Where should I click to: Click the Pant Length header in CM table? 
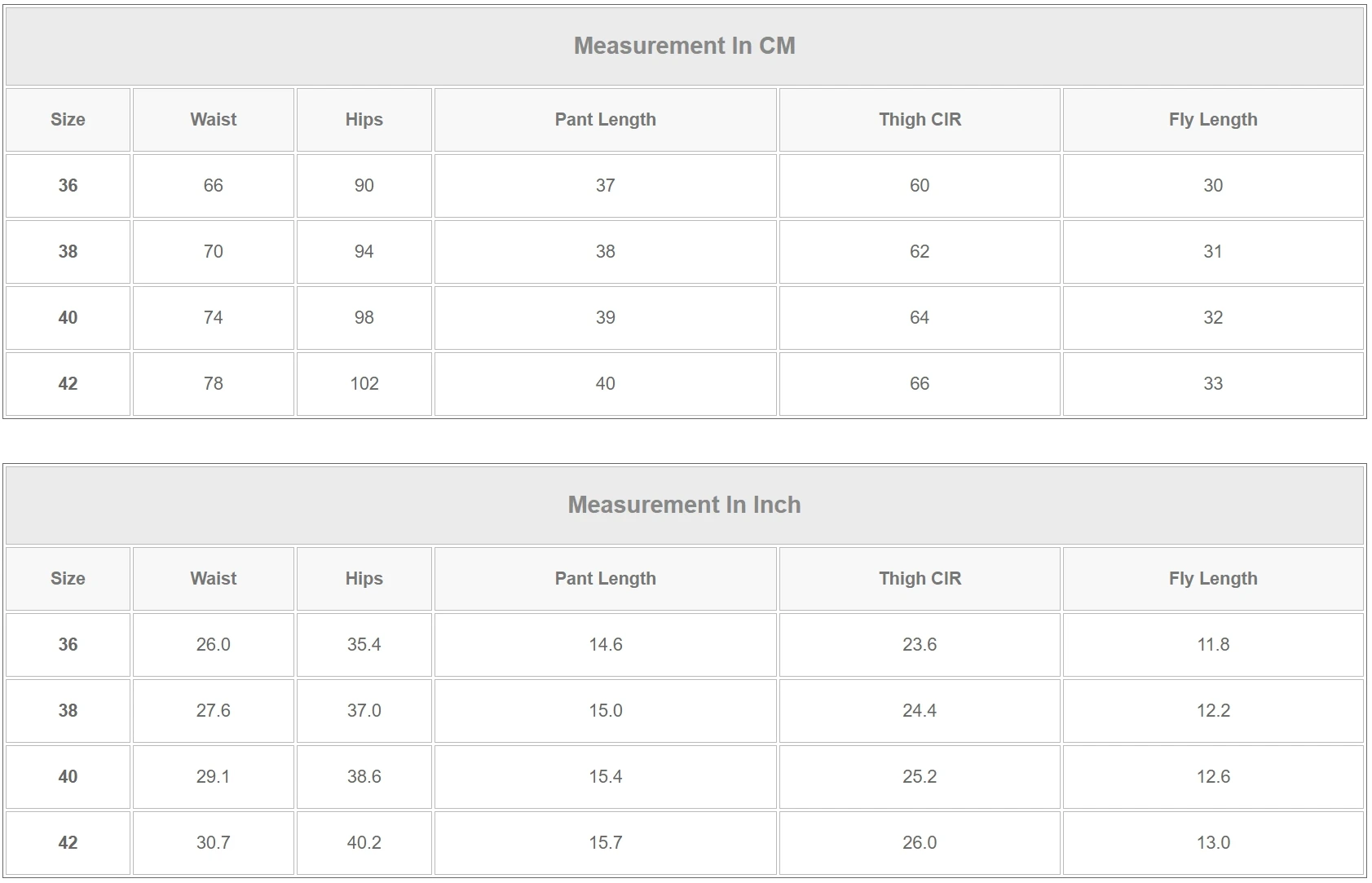pos(606,120)
